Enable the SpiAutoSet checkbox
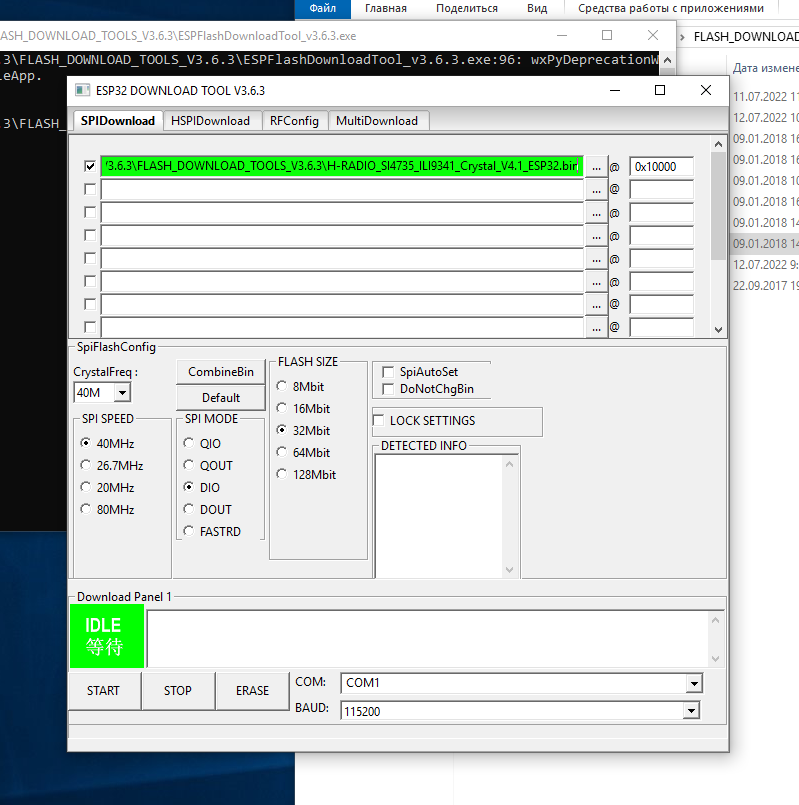The height and width of the screenshot is (805, 799). [388, 372]
